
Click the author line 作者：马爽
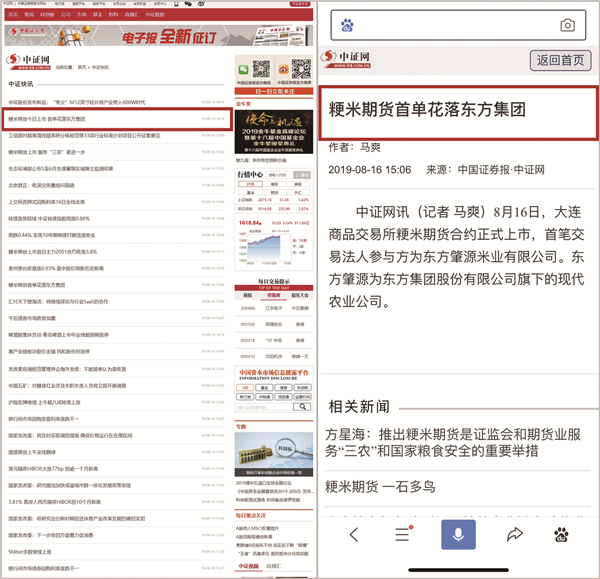(354, 147)
